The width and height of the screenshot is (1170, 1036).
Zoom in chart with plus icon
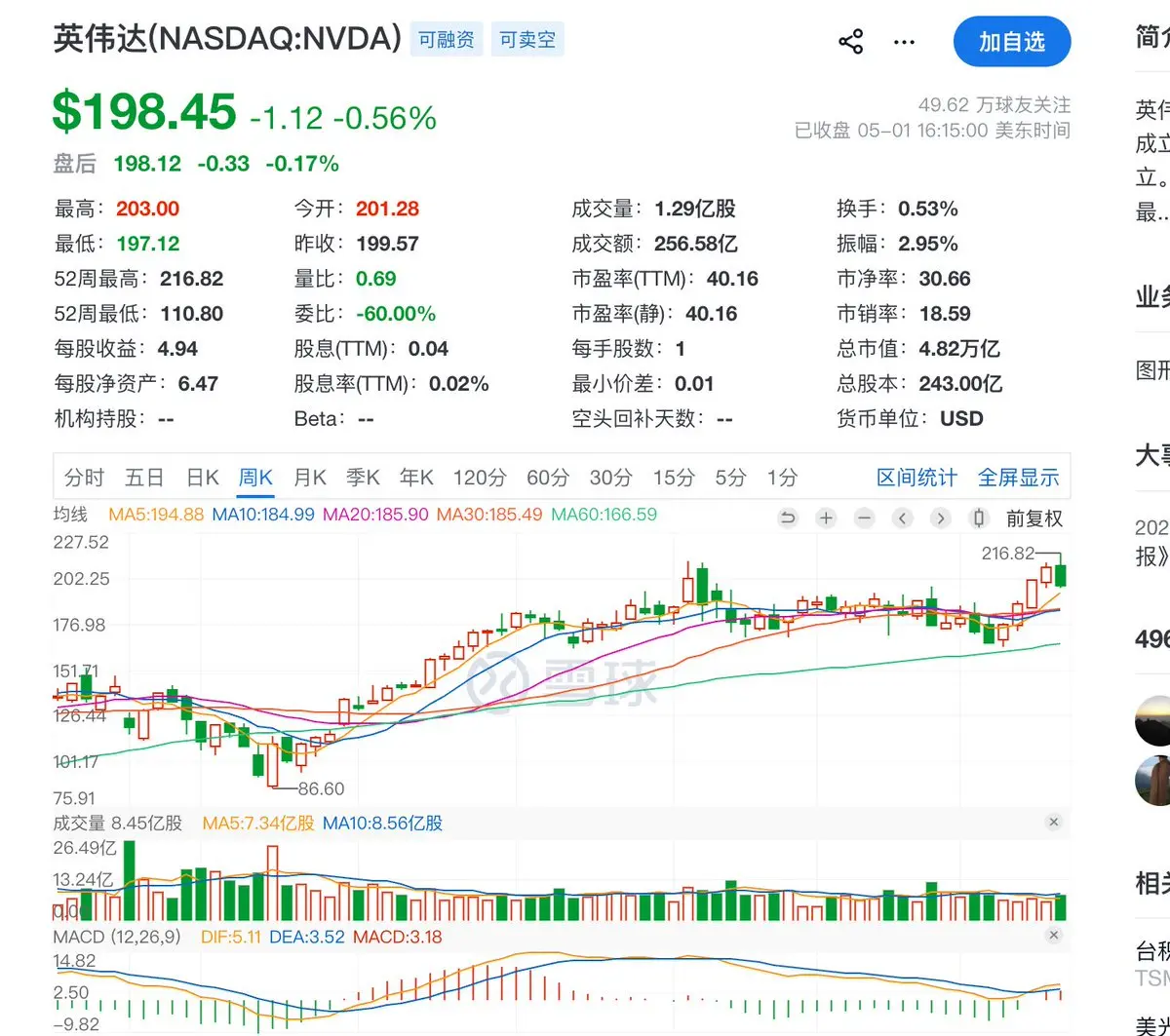pyautogui.click(x=826, y=518)
